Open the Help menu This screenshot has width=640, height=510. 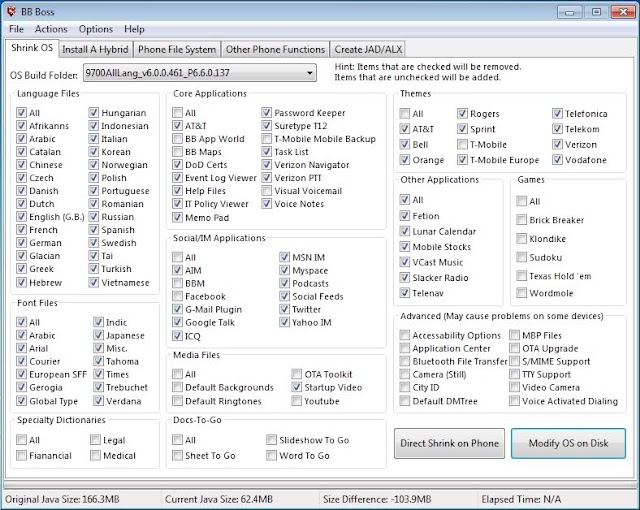click(134, 29)
